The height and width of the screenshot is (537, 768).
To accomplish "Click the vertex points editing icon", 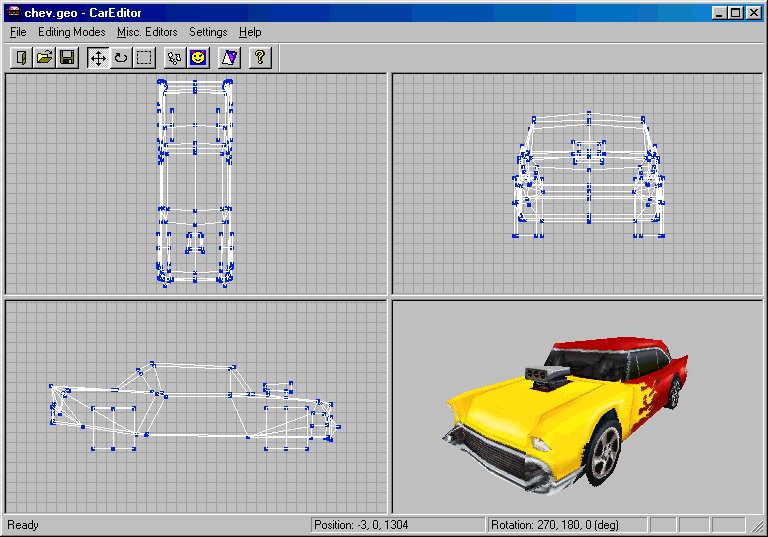I will point(174,58).
